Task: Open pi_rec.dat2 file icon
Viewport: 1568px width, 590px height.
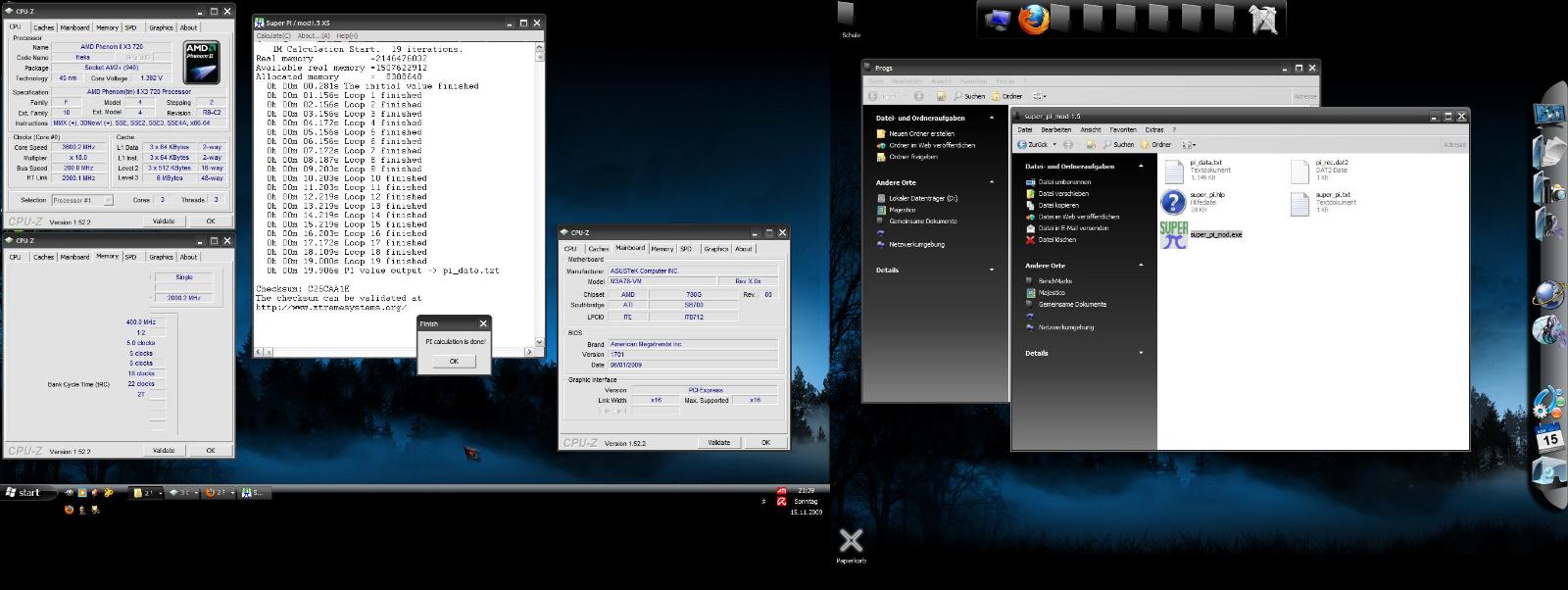Action: tap(1299, 172)
